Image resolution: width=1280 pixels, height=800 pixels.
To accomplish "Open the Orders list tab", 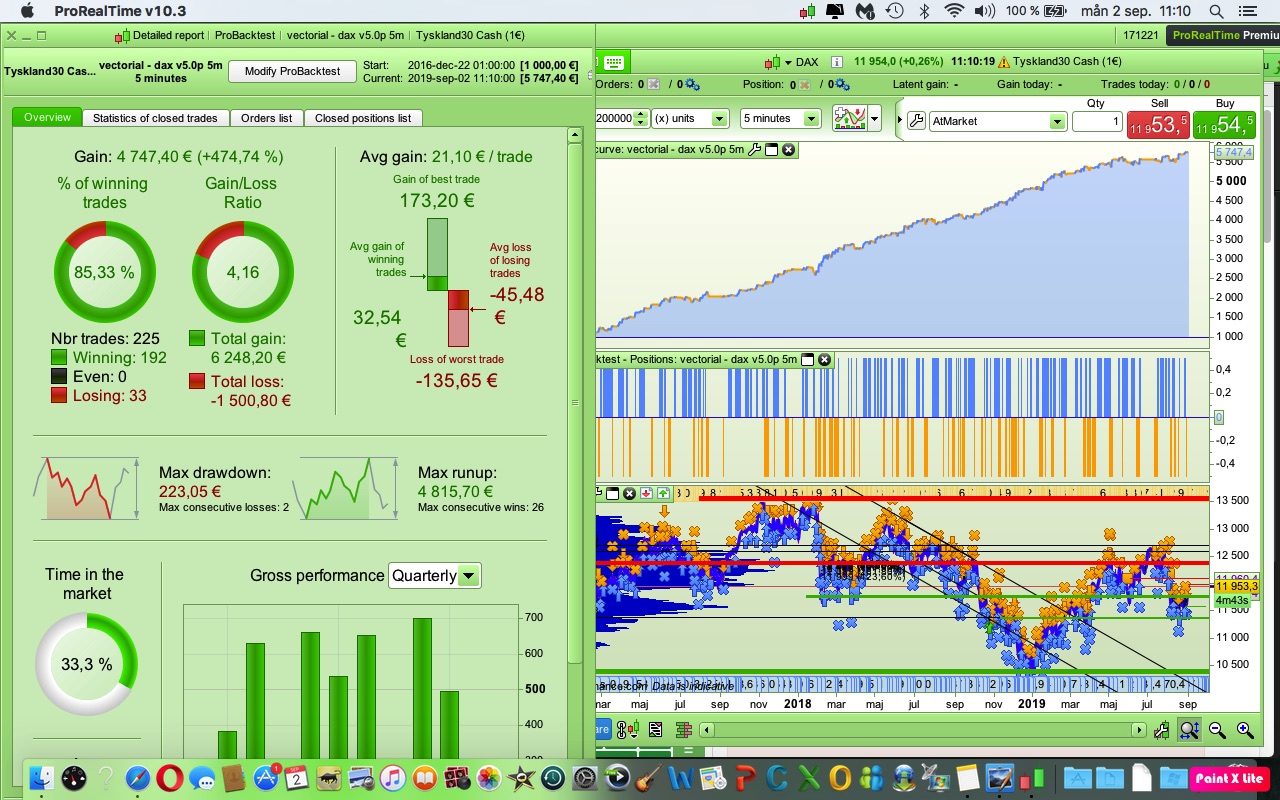I will (267, 118).
